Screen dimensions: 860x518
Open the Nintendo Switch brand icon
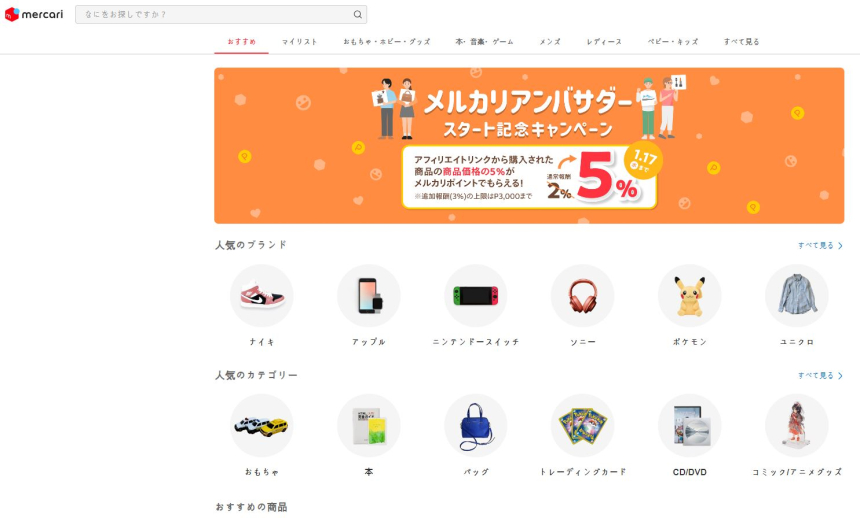tap(476, 296)
